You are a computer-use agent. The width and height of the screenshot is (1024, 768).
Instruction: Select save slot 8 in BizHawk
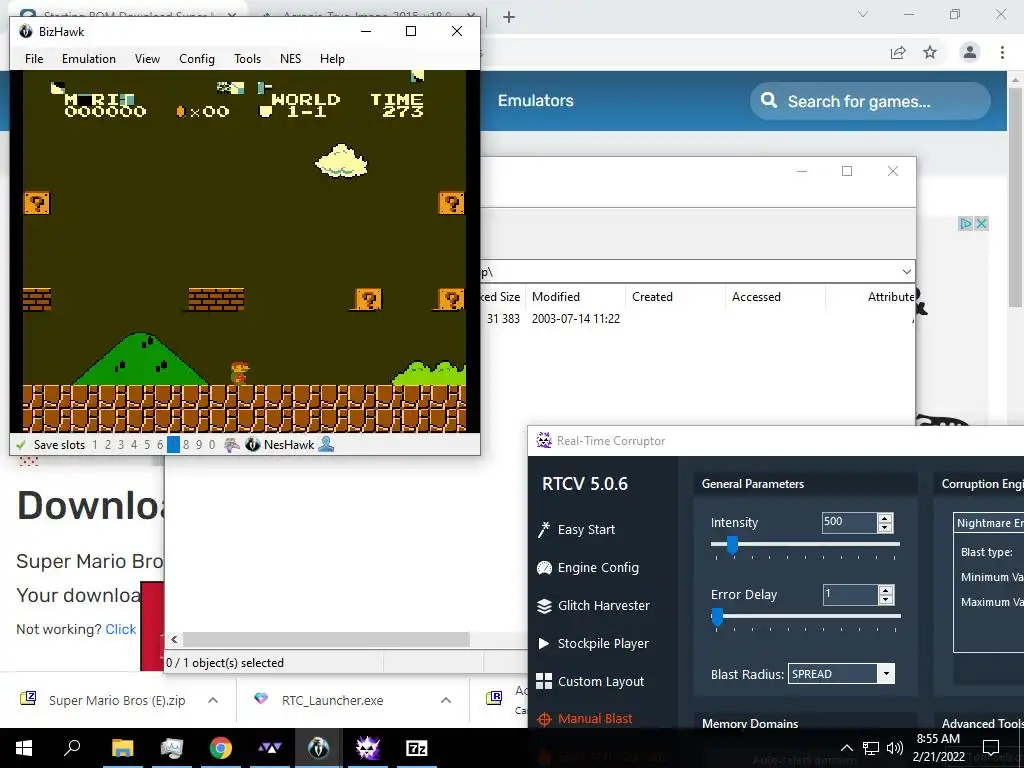186,445
